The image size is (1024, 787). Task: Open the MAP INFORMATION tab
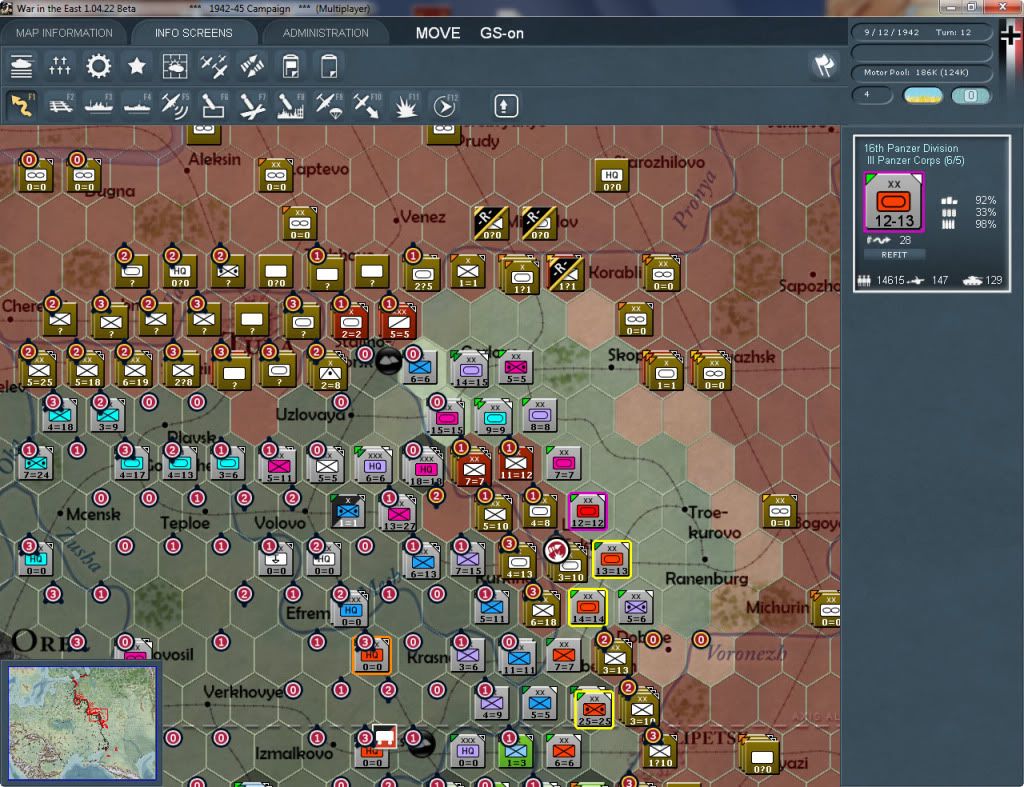64,33
